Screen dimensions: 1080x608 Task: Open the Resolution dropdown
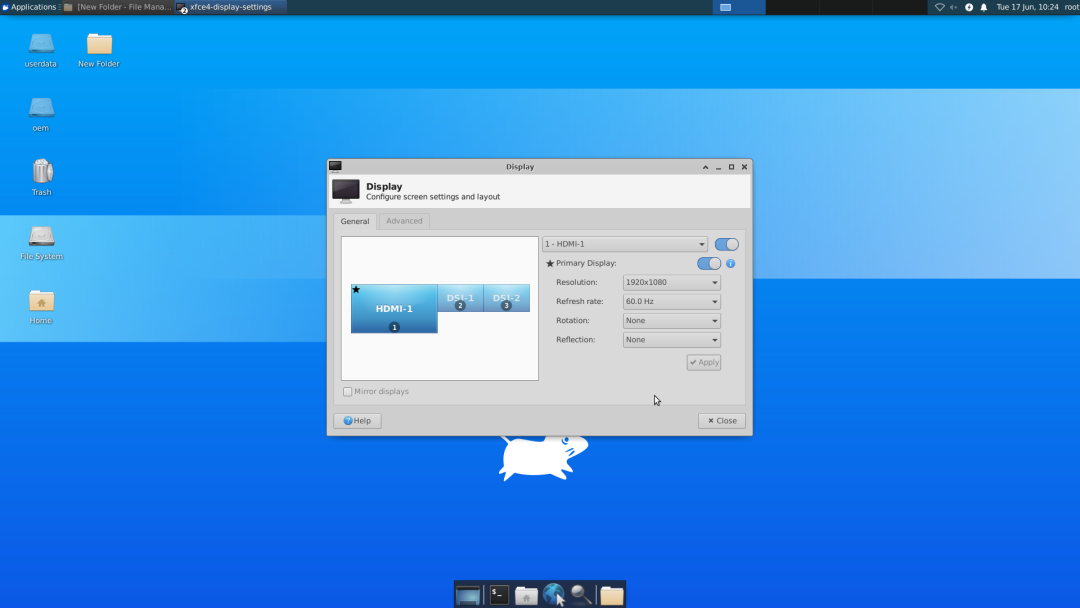(x=671, y=282)
